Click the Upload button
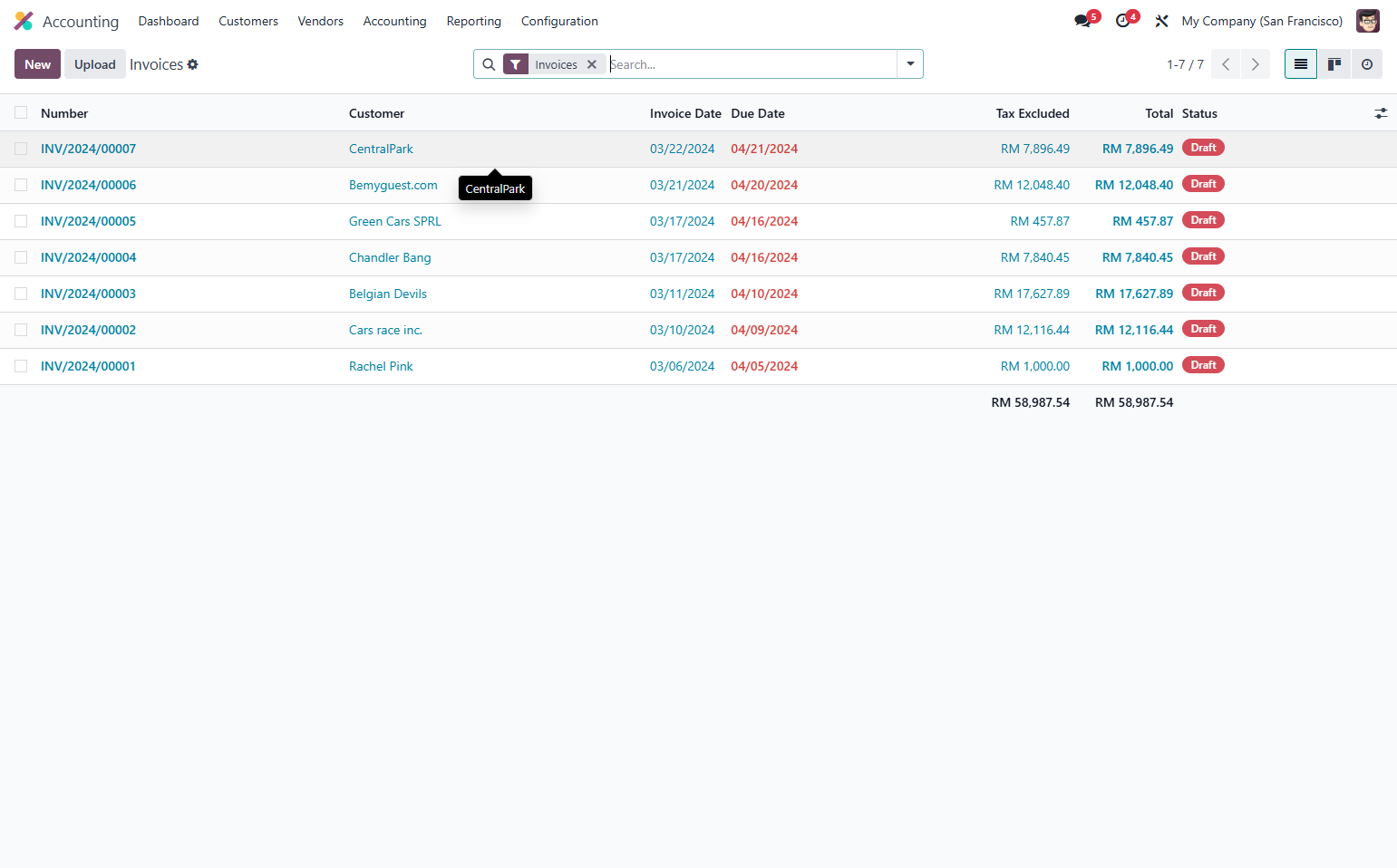Image resolution: width=1397 pixels, height=868 pixels. coord(95,64)
